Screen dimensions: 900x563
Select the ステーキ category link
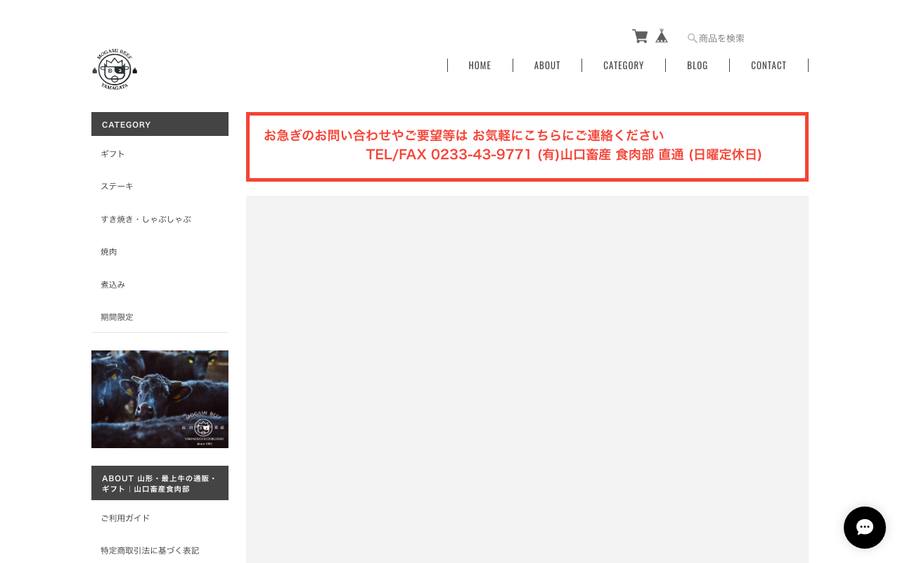pos(117,187)
